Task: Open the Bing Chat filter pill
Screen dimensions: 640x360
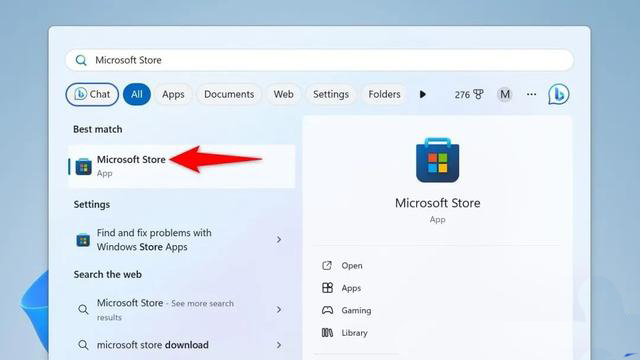Action: click(x=92, y=94)
